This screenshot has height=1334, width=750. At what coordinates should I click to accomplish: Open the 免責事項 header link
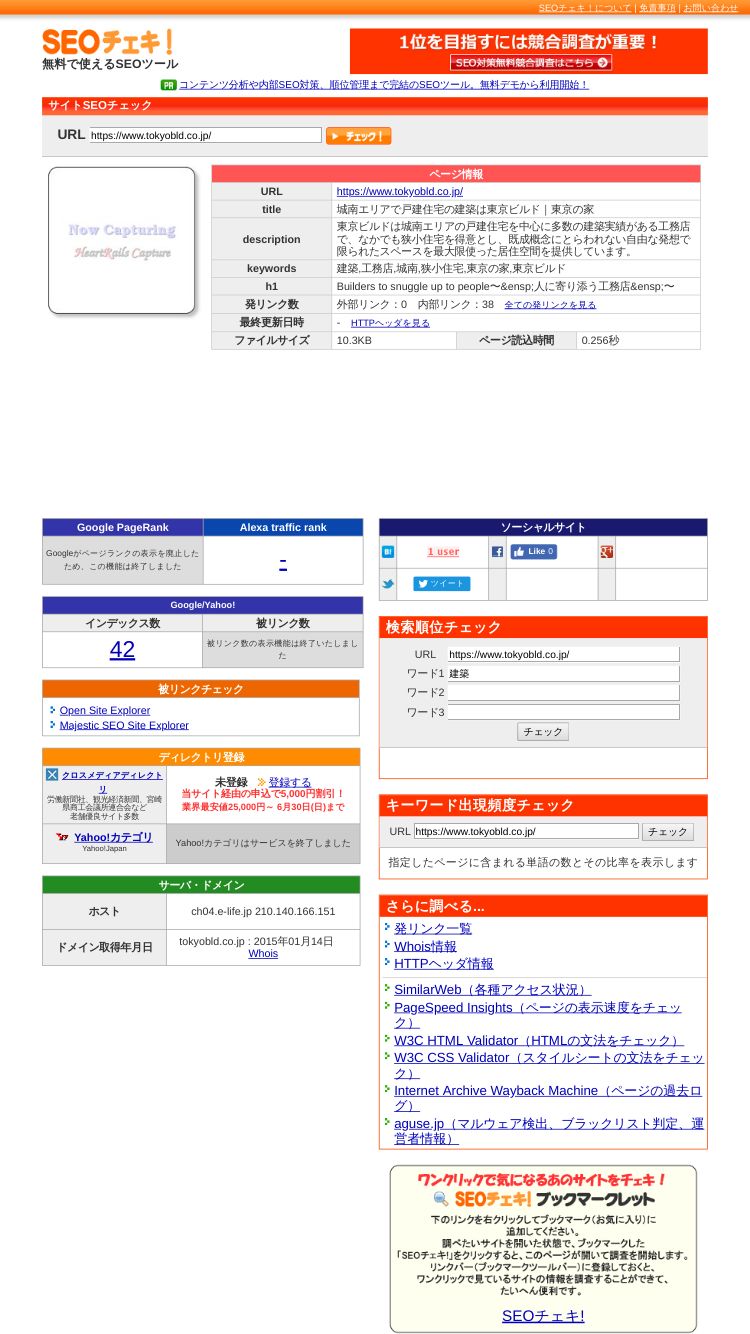tap(657, 7)
